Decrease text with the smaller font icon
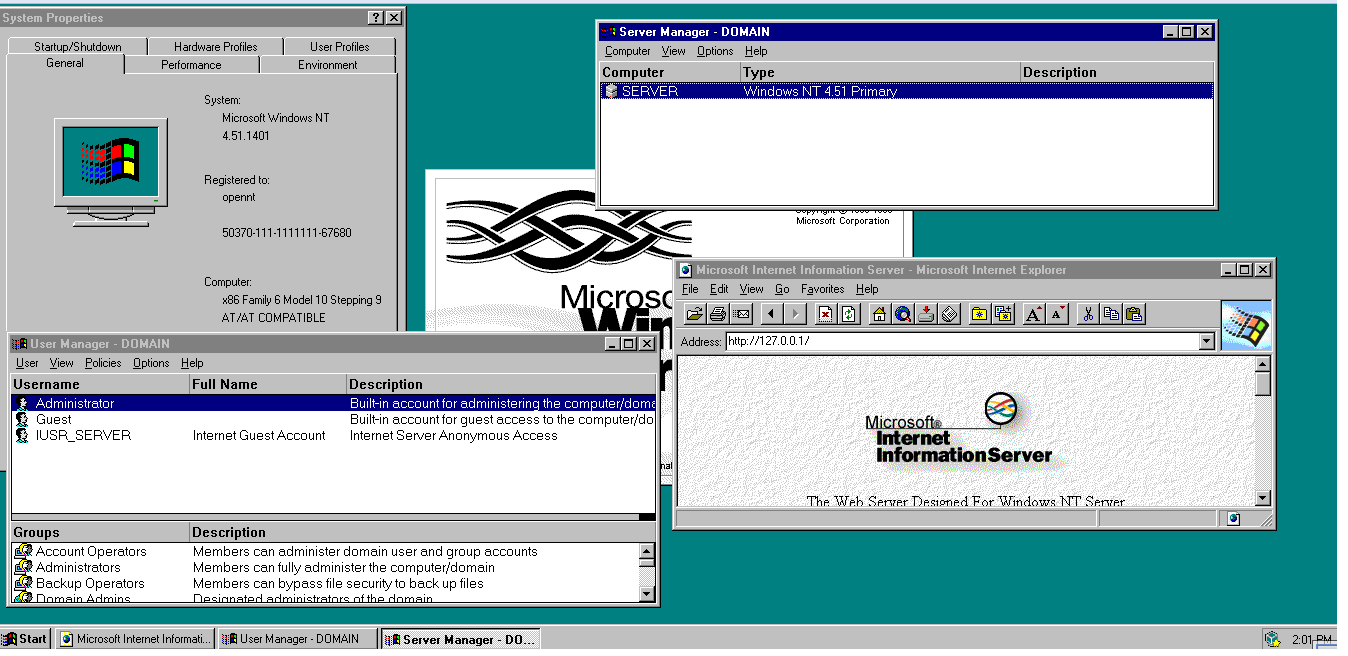Image resolution: width=1348 pixels, height=656 pixels. pyautogui.click(x=1057, y=314)
